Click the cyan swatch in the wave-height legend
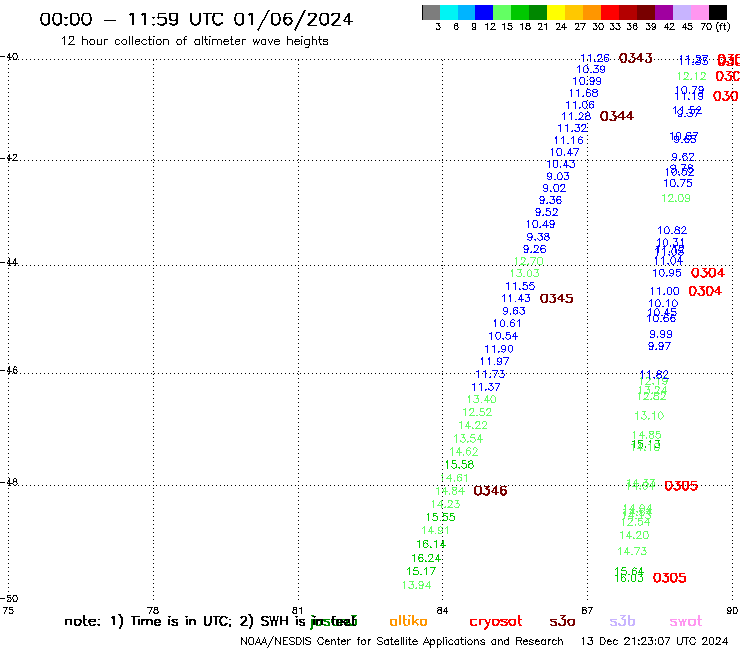Screen dimensions: 740x650 click(x=449, y=12)
